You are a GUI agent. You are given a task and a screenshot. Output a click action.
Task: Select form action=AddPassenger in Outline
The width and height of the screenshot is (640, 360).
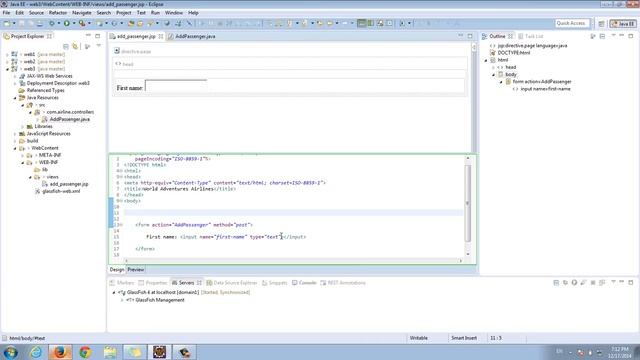(542, 82)
